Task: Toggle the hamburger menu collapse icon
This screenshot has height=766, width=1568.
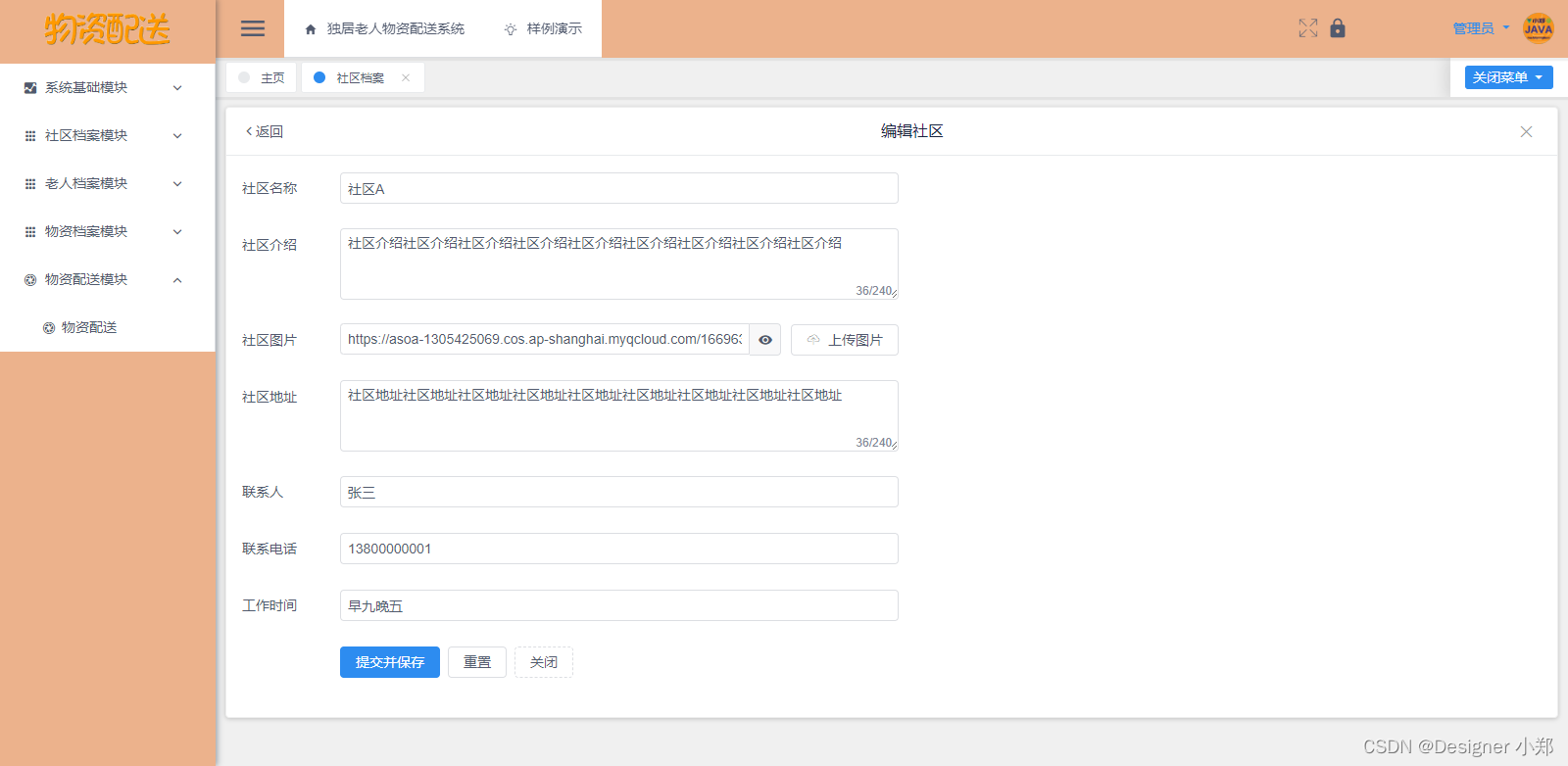Action: pyautogui.click(x=253, y=28)
